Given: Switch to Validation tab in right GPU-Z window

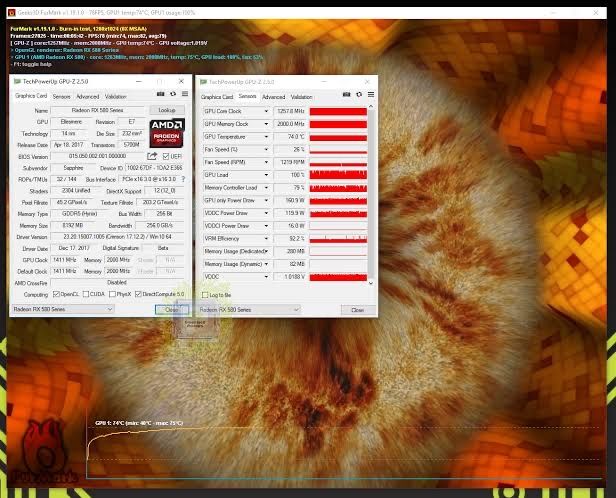Looking at the screenshot, I should coord(301,97).
